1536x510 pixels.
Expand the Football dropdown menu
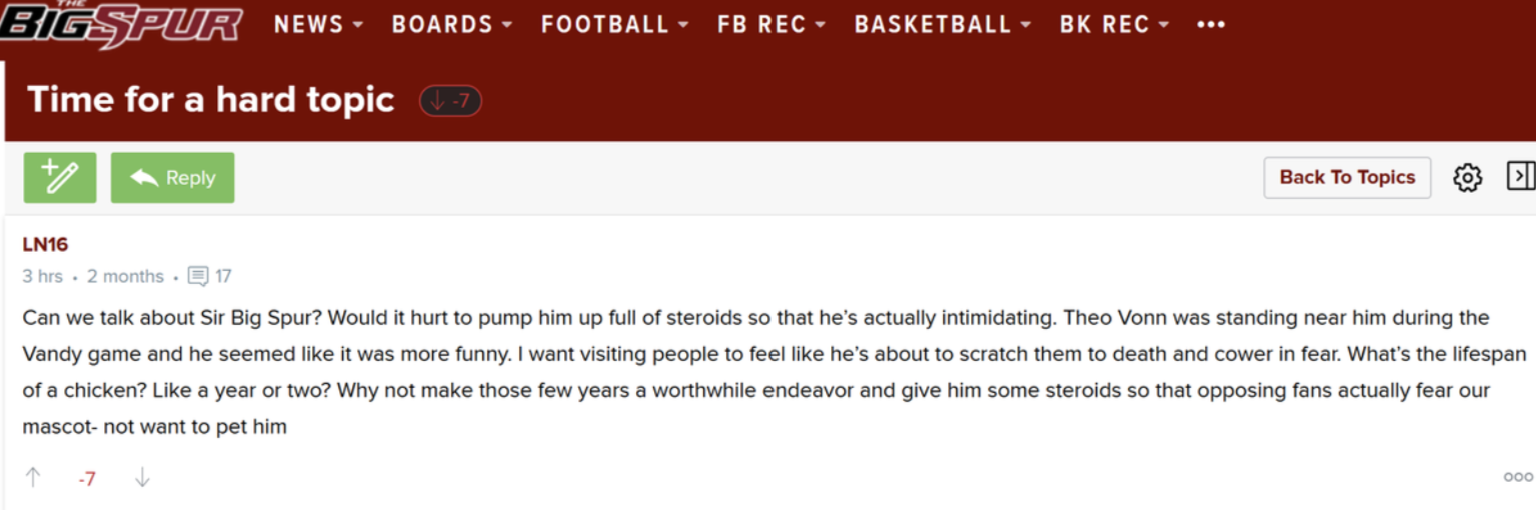coord(614,25)
